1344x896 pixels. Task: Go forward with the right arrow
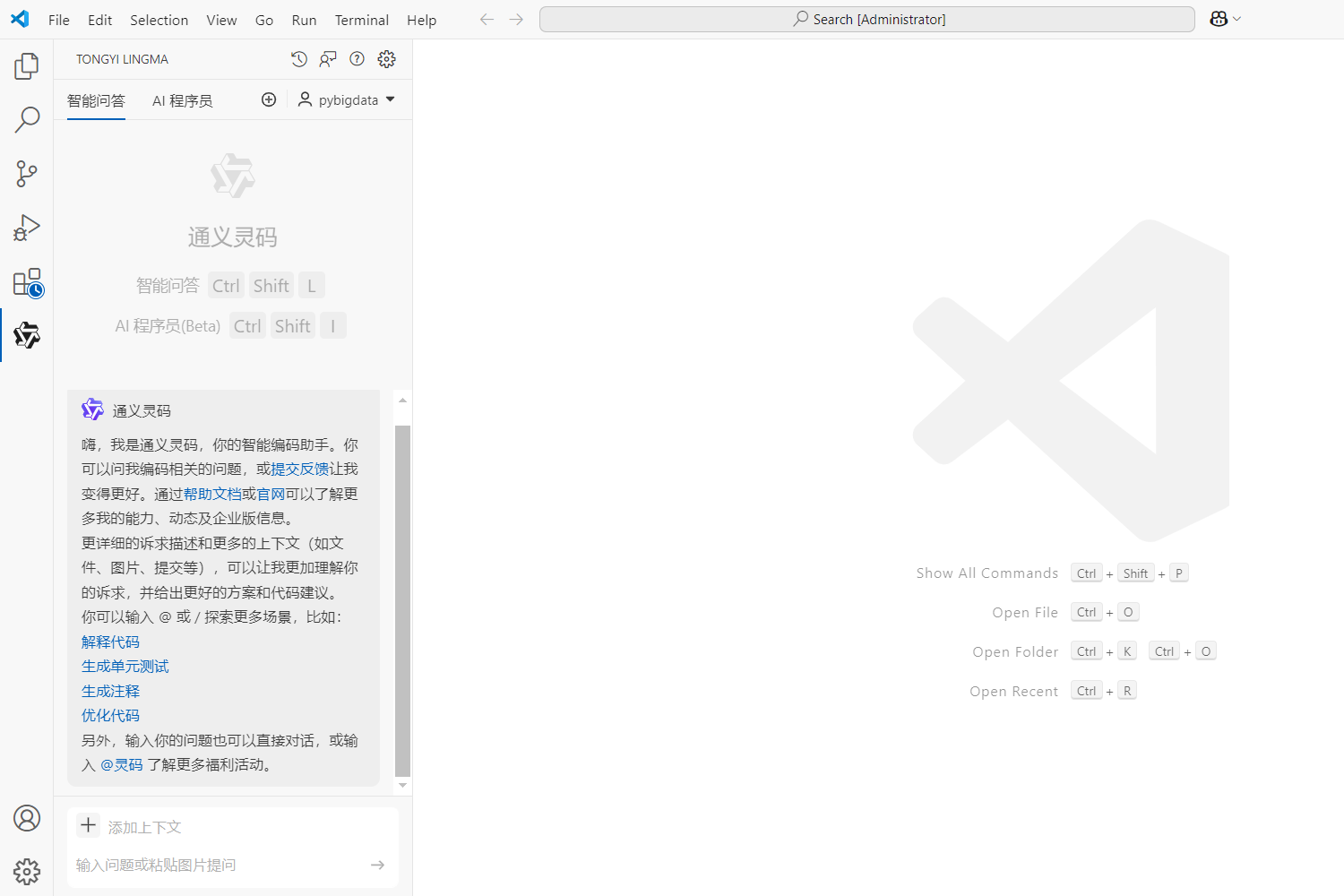[x=516, y=19]
